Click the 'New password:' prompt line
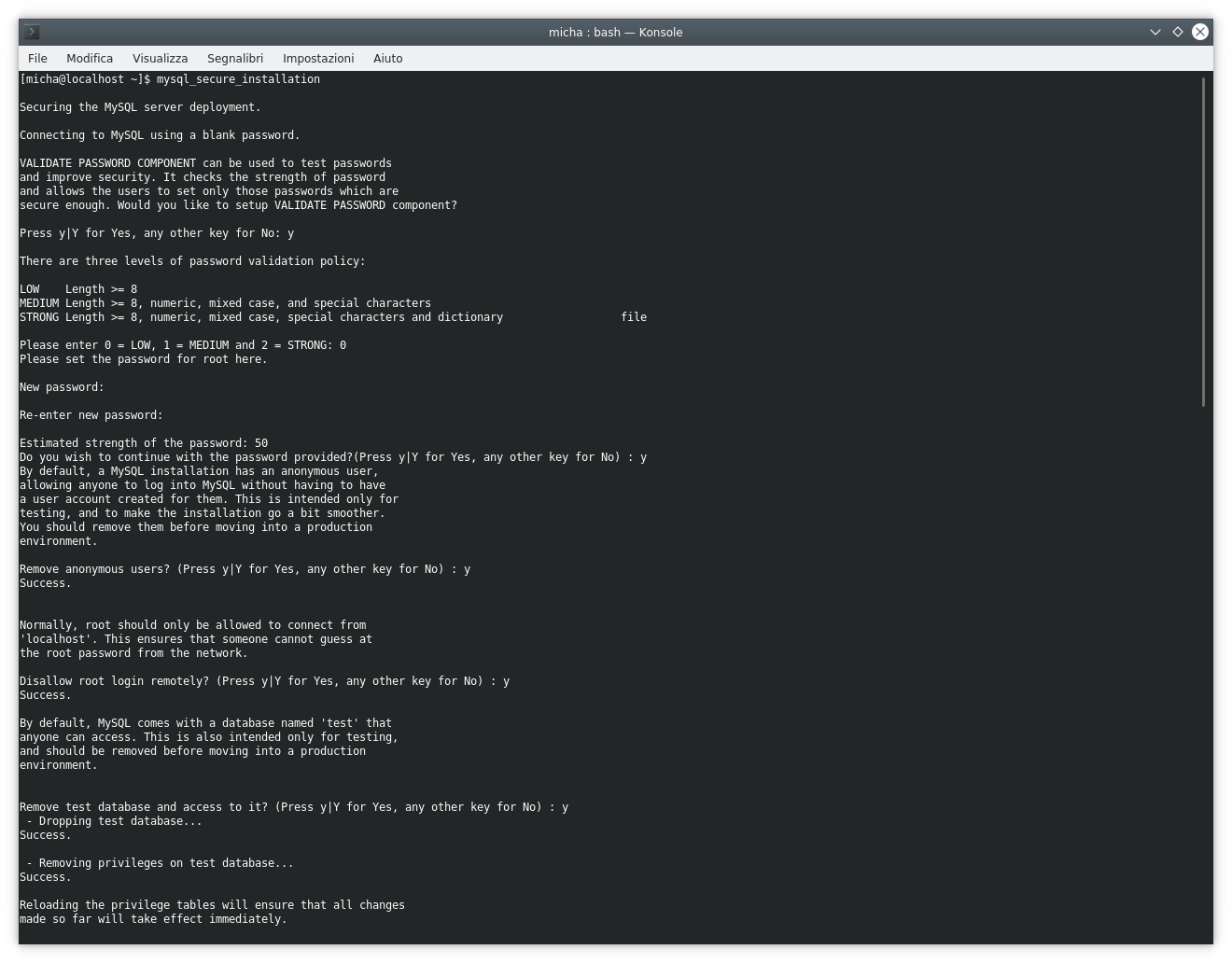This screenshot has width=1232, height=963. tap(62, 387)
